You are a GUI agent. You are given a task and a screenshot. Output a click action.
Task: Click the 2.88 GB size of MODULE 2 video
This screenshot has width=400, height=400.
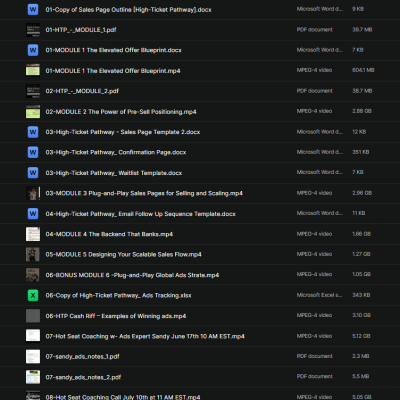(x=362, y=111)
